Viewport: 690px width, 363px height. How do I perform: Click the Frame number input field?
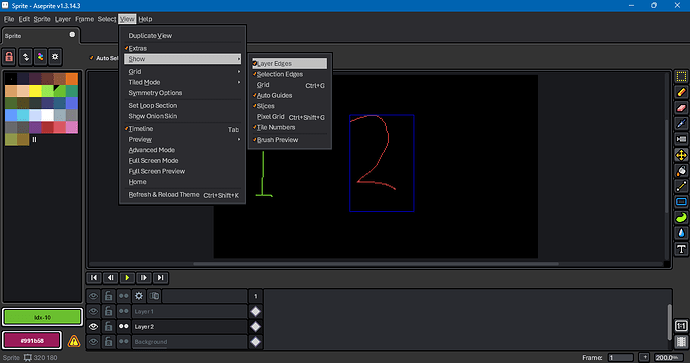click(620, 358)
